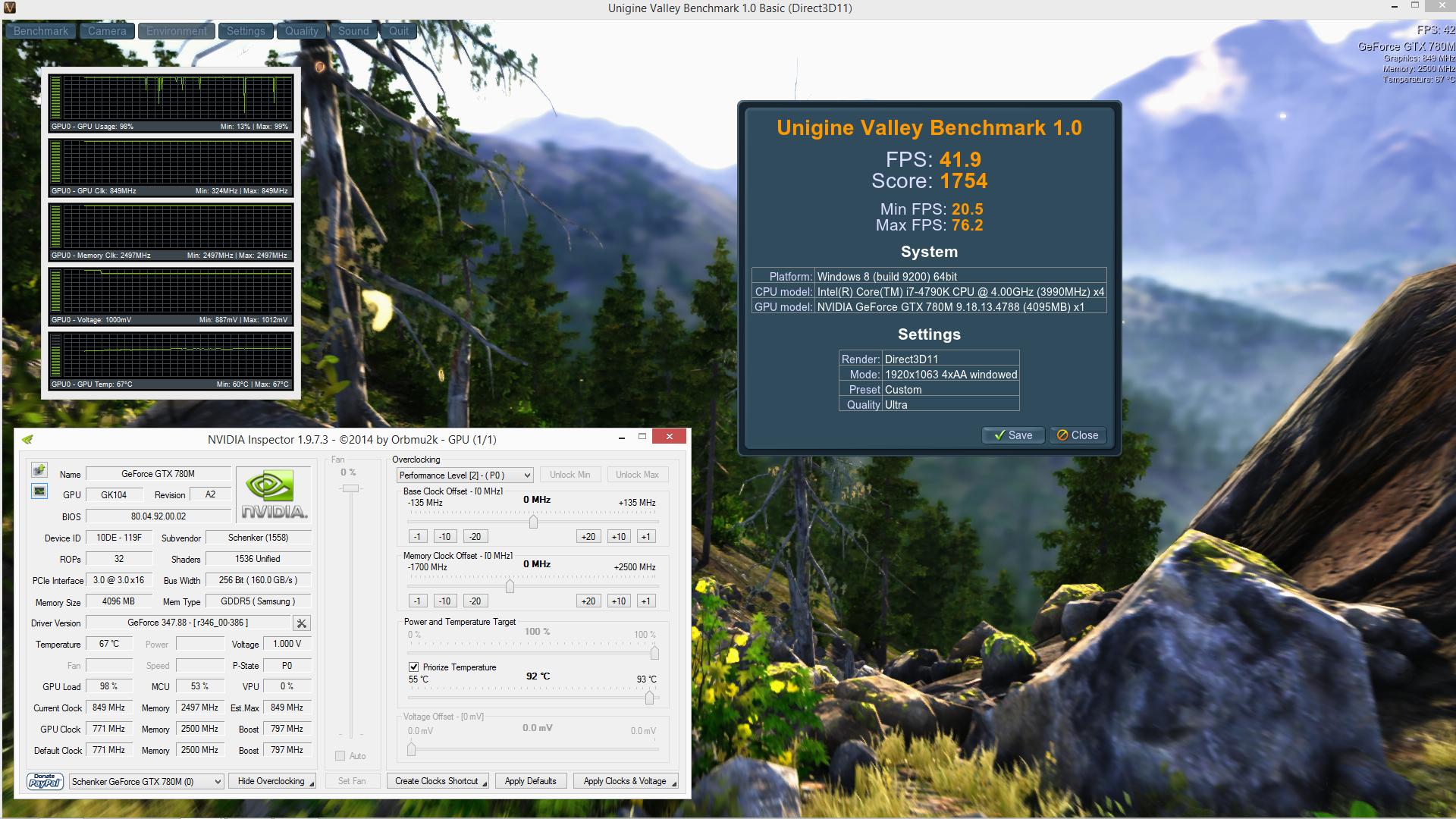Click the Memory Clk monitoring graph
Image resolution: width=1456 pixels, height=819 pixels.
click(x=171, y=231)
